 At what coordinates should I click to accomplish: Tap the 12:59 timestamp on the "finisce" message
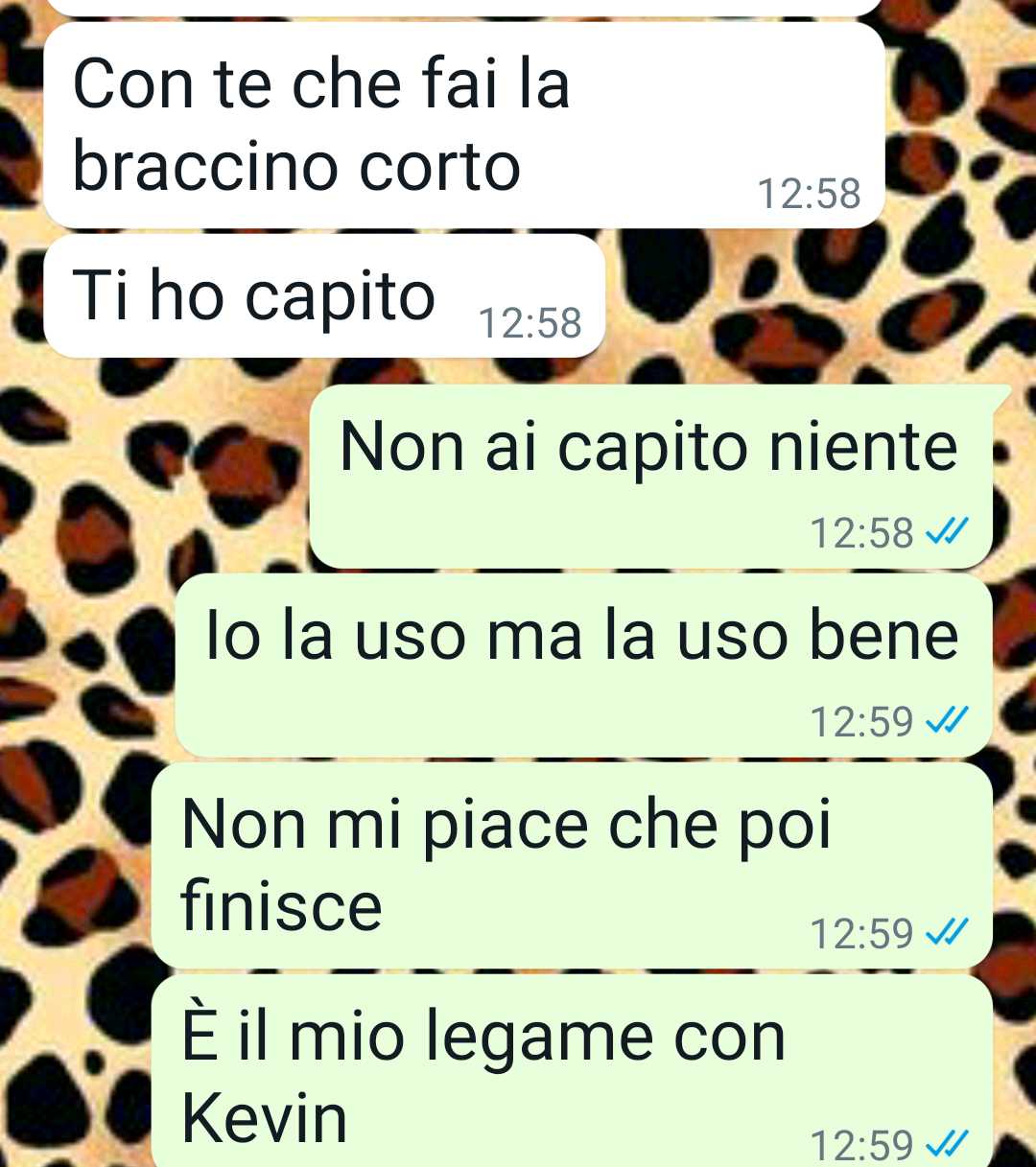(x=861, y=932)
